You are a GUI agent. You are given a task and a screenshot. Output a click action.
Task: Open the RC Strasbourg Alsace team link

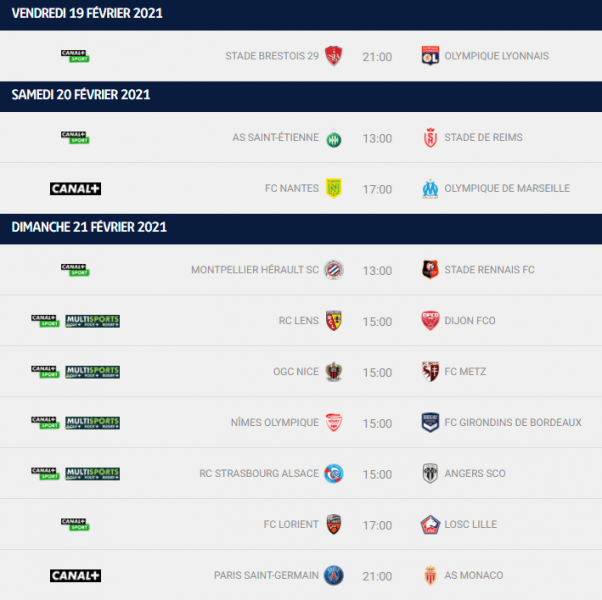pos(259,474)
